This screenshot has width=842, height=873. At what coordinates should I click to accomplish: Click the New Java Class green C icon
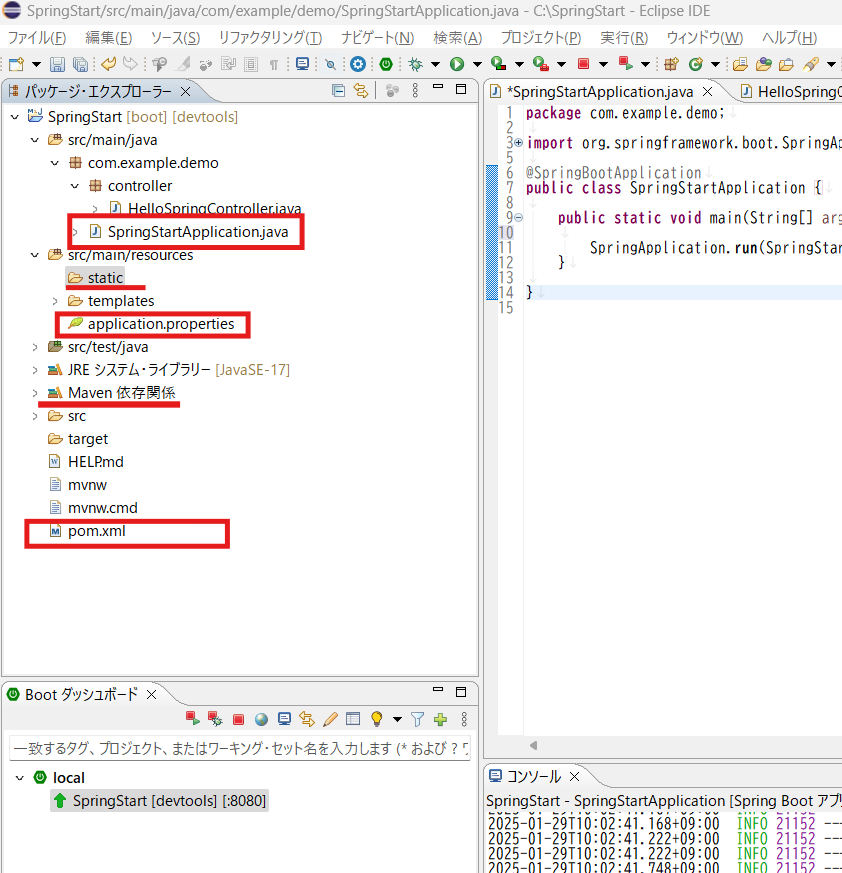click(x=696, y=64)
